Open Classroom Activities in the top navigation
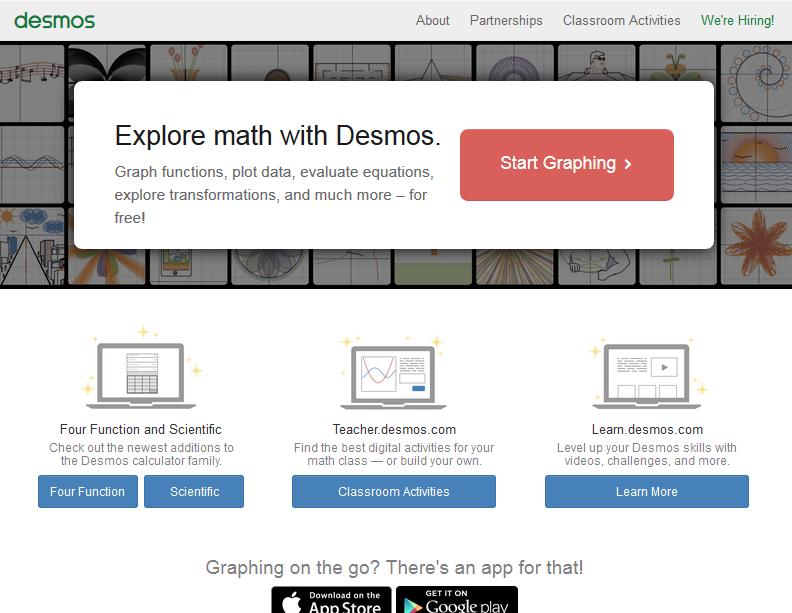The width and height of the screenshot is (792, 613). [x=621, y=20]
